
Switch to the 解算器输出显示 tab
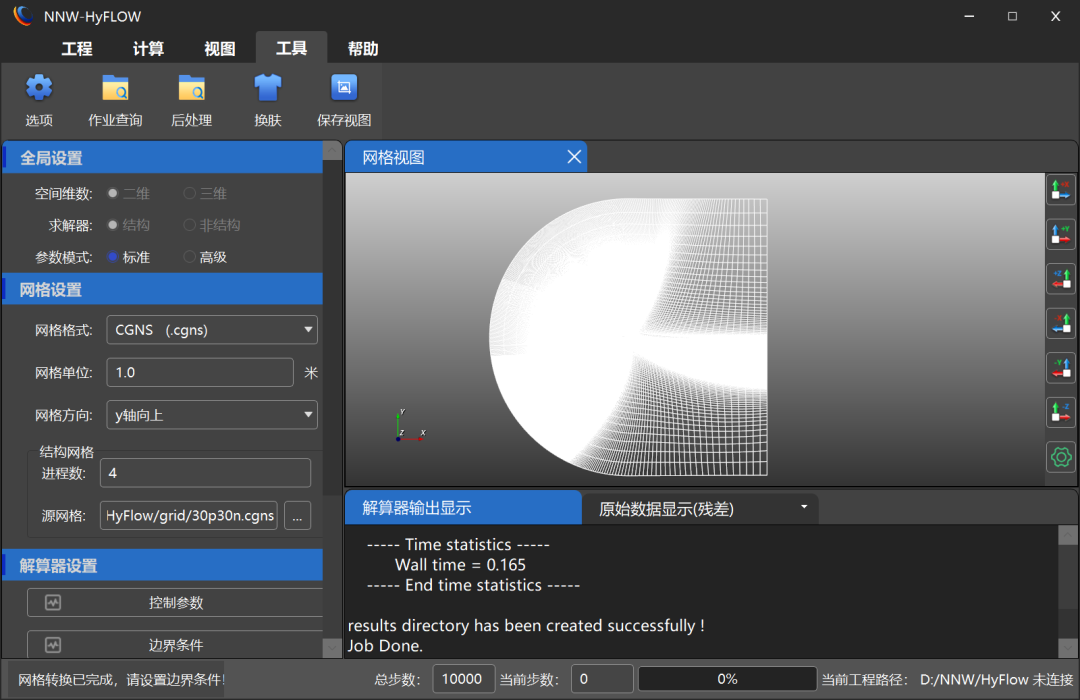(462, 508)
